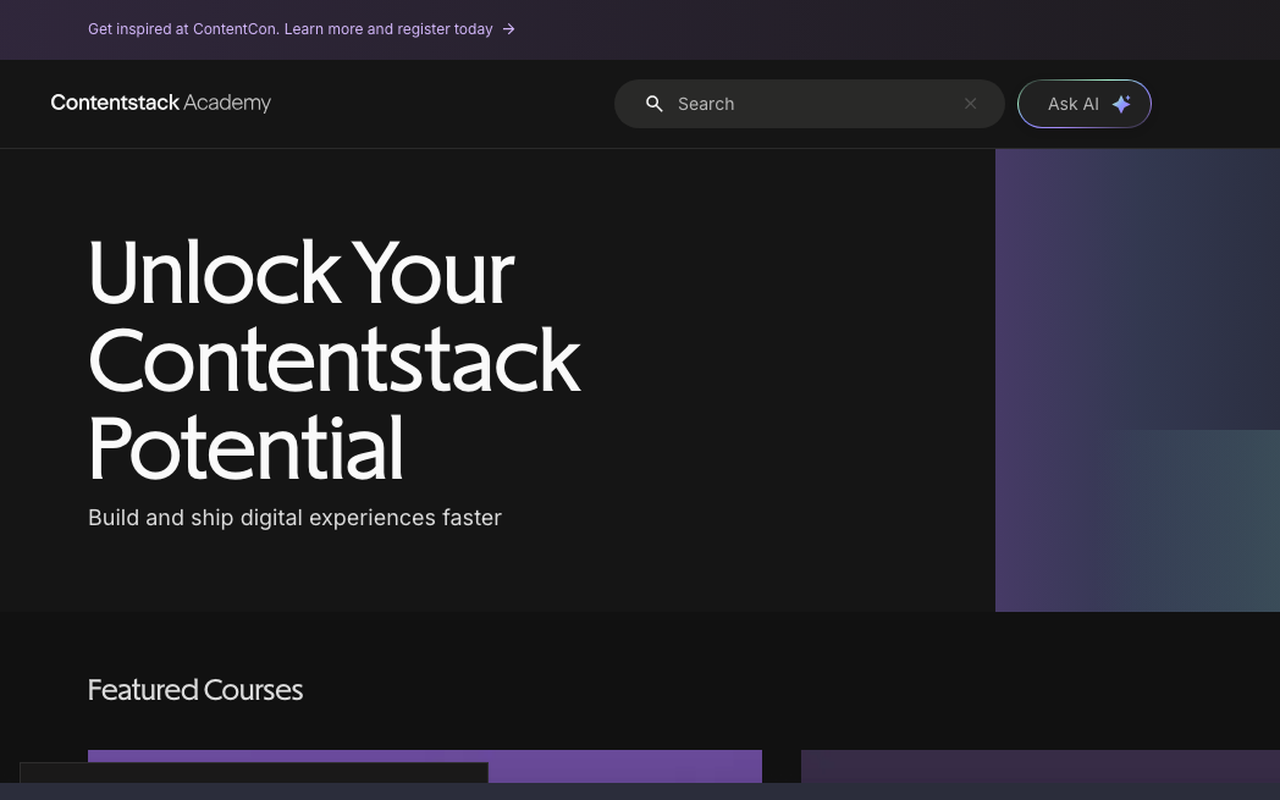Clear search with the X icon
The height and width of the screenshot is (800, 1280).
[x=970, y=104]
